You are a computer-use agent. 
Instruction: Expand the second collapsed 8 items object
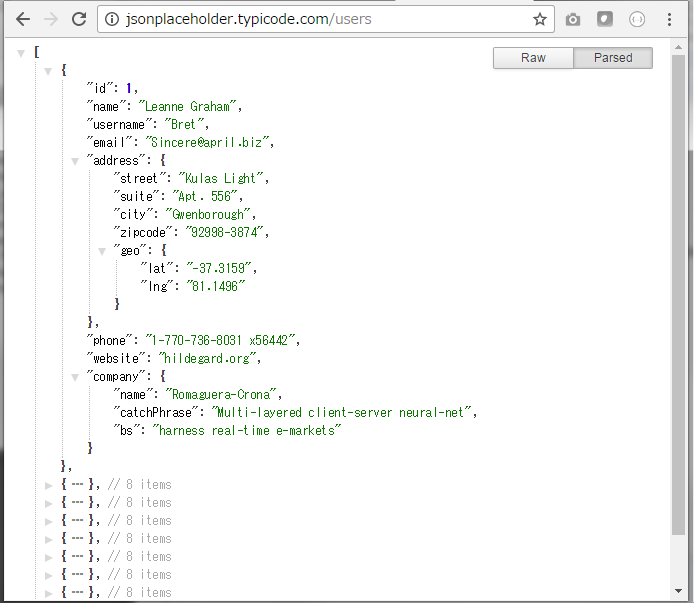tap(48, 503)
